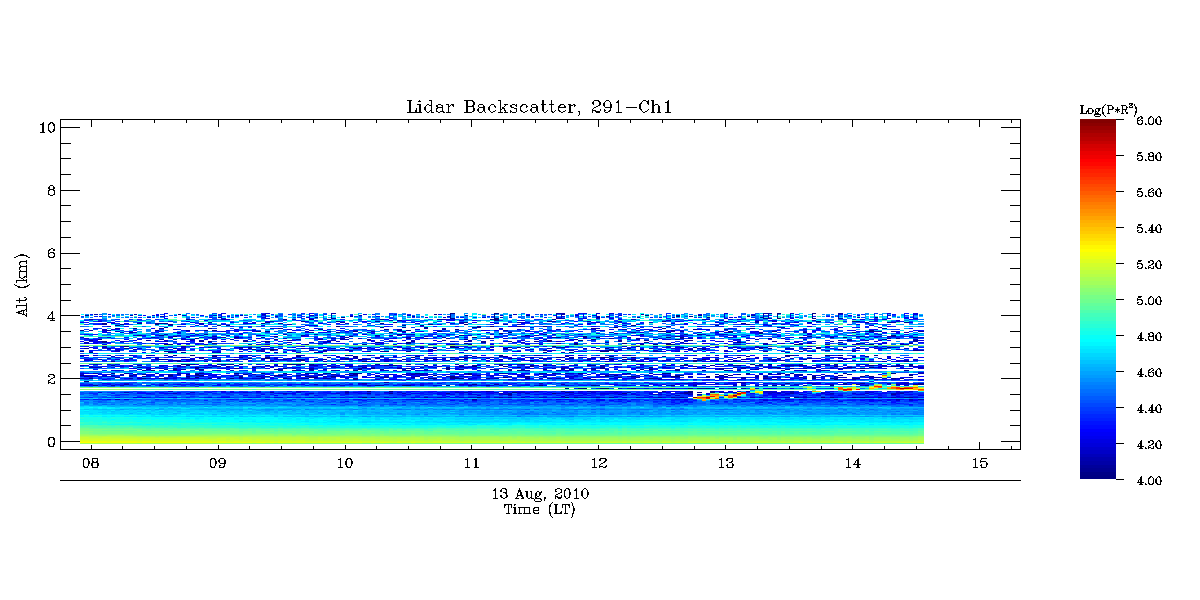This screenshot has width=1200, height=600.
Task: Click the altitude tick label 0
Action: tap(49, 441)
